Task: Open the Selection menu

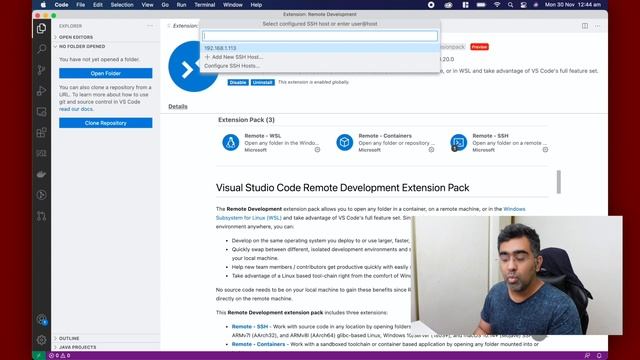Action: coord(122,5)
